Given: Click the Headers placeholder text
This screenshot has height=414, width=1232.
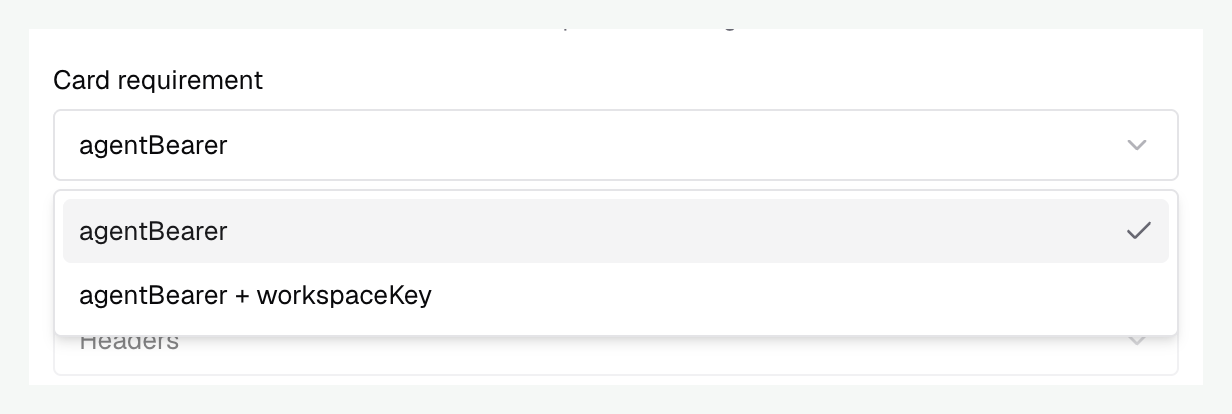Looking at the screenshot, I should click(x=129, y=342).
